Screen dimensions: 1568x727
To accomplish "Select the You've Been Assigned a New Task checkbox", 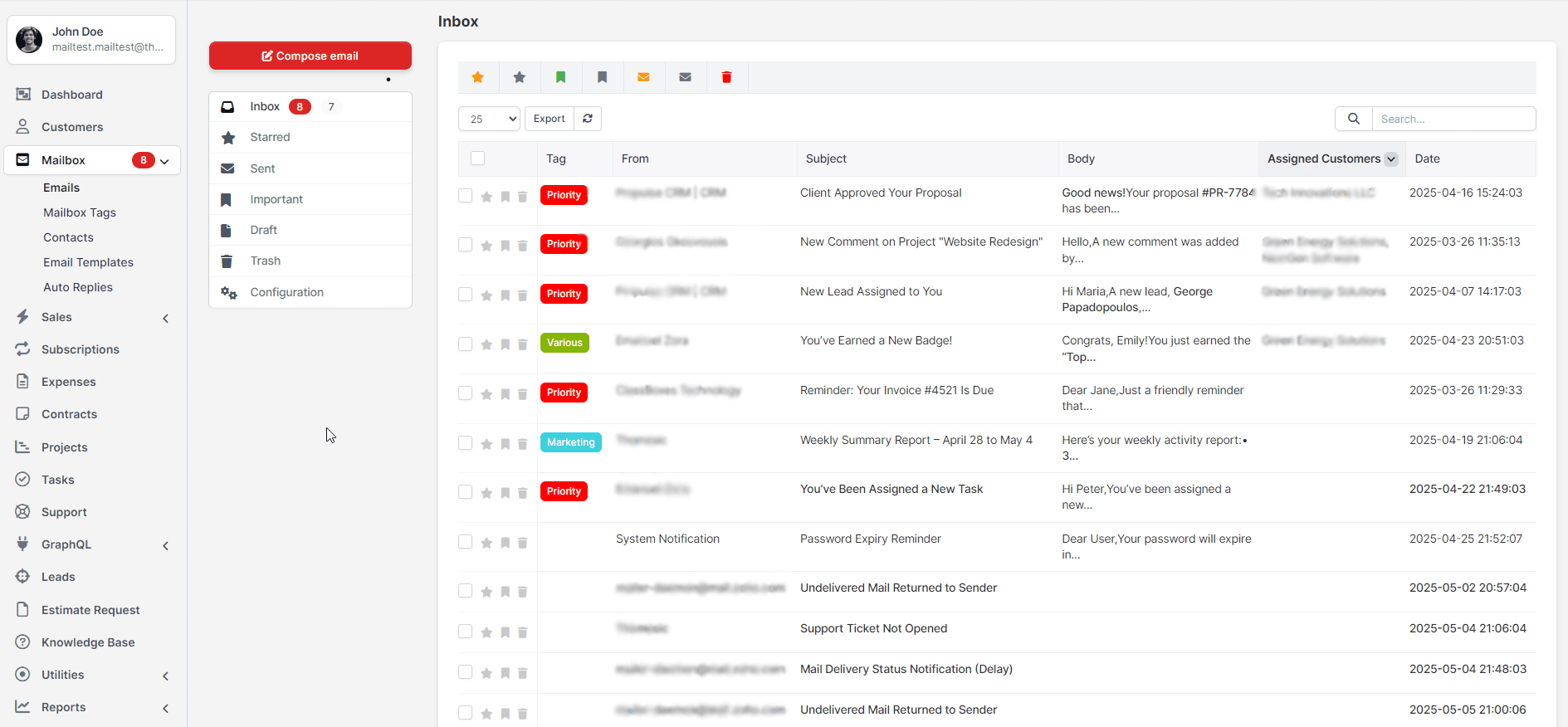I will click(x=465, y=492).
